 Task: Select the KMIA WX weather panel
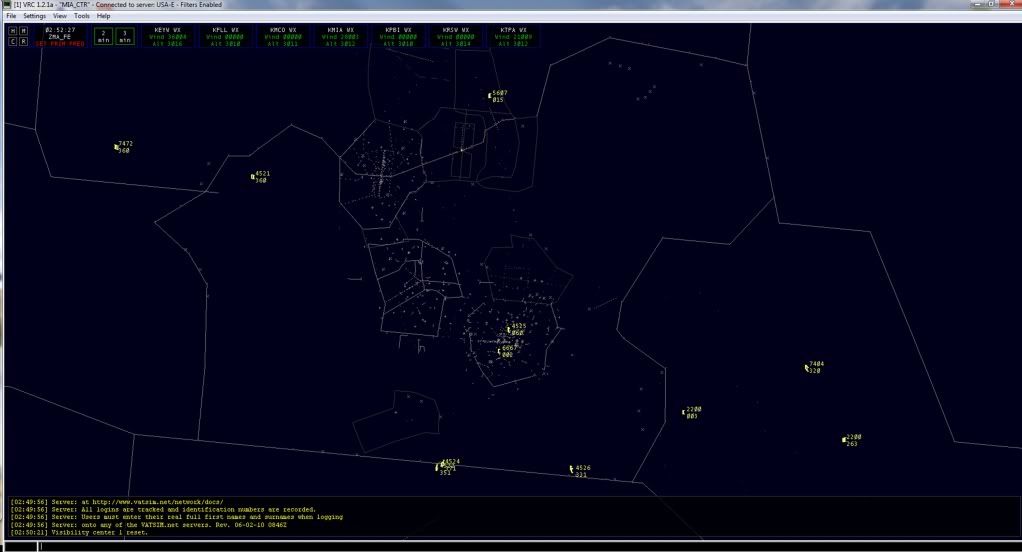click(341, 37)
